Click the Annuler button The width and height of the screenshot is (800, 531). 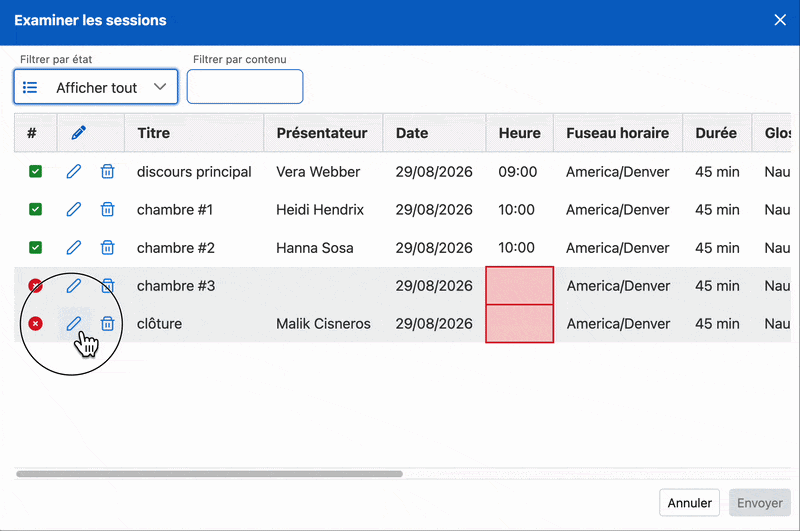(x=689, y=503)
